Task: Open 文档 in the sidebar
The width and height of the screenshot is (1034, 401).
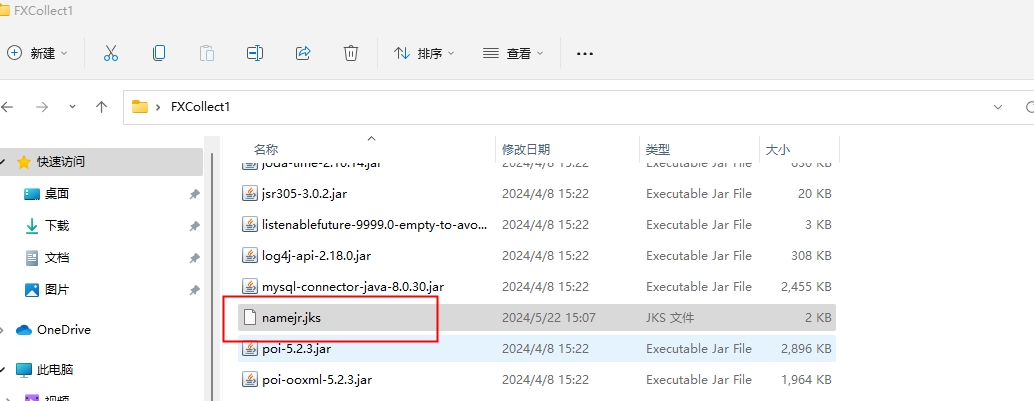Action: [x=57, y=257]
